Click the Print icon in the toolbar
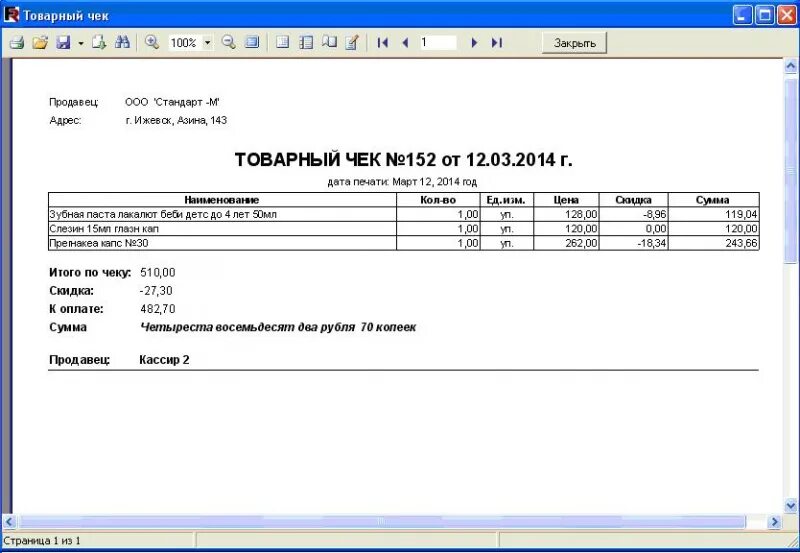This screenshot has width=800, height=553. click(17, 43)
